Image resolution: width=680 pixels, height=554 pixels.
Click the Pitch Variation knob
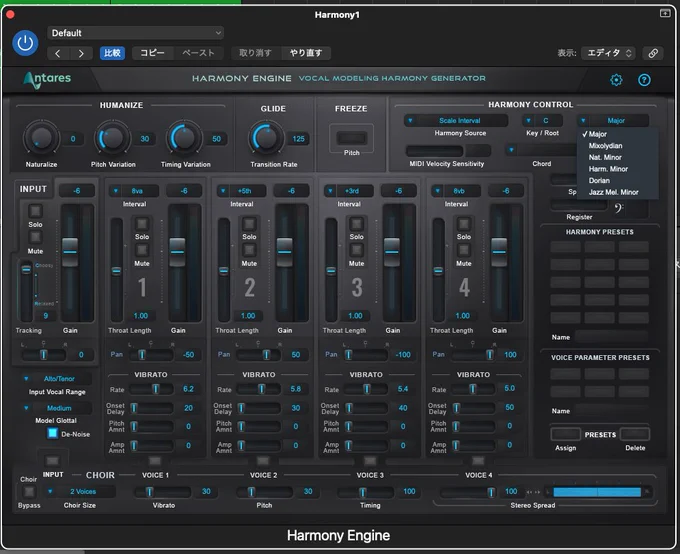(x=112, y=138)
